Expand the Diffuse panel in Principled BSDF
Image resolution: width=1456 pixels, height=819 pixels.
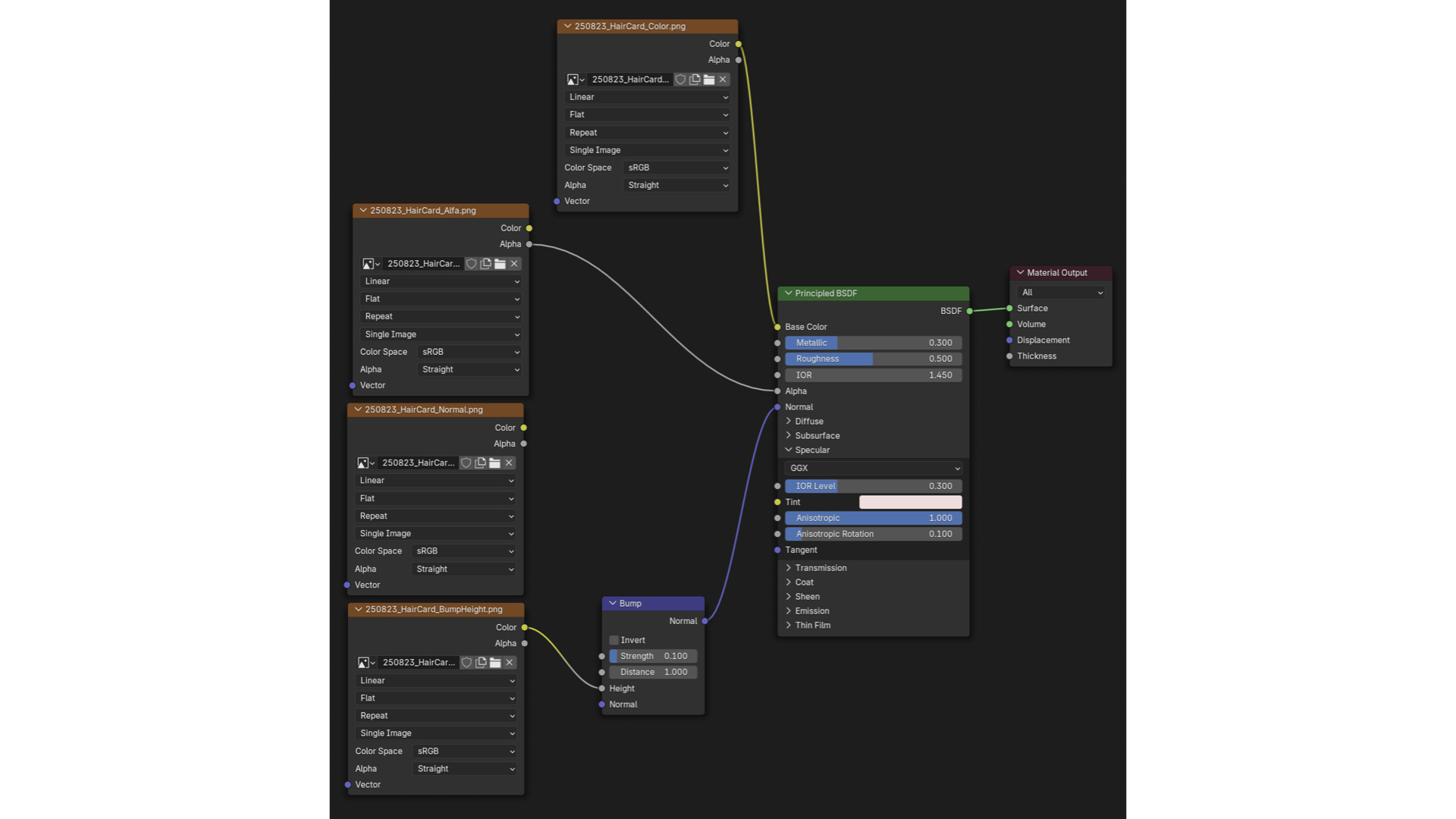(789, 422)
